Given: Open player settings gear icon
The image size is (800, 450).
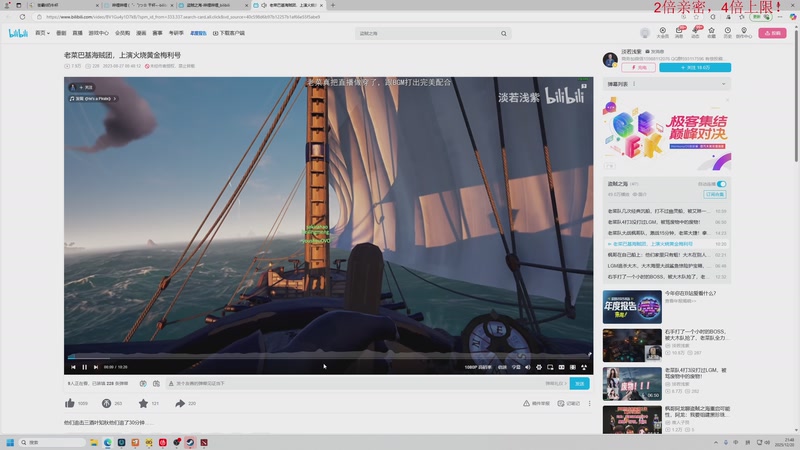Looking at the screenshot, I should tap(539, 367).
